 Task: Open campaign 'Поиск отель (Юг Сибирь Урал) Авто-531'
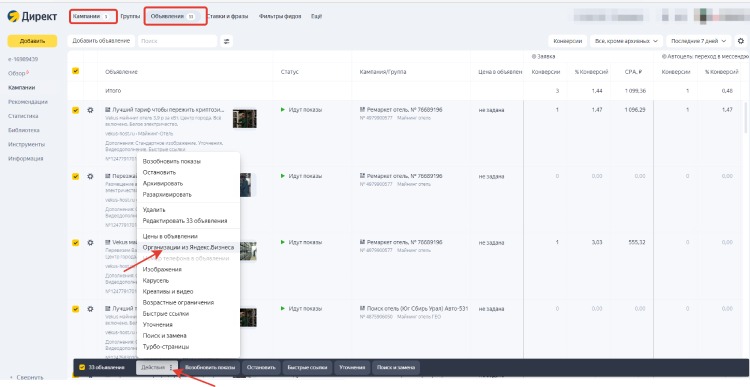(417, 309)
